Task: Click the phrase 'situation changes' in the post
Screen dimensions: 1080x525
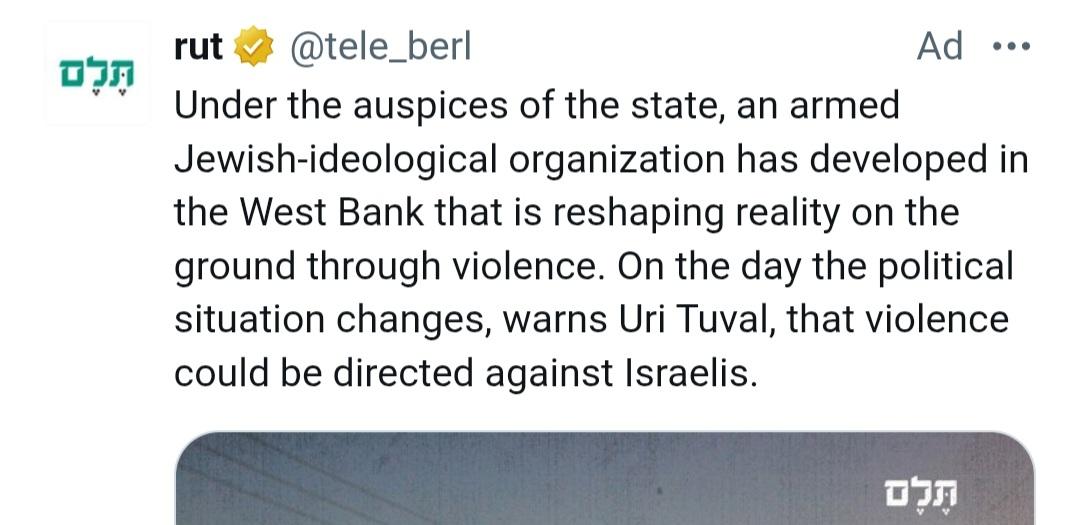Action: [x=333, y=322]
